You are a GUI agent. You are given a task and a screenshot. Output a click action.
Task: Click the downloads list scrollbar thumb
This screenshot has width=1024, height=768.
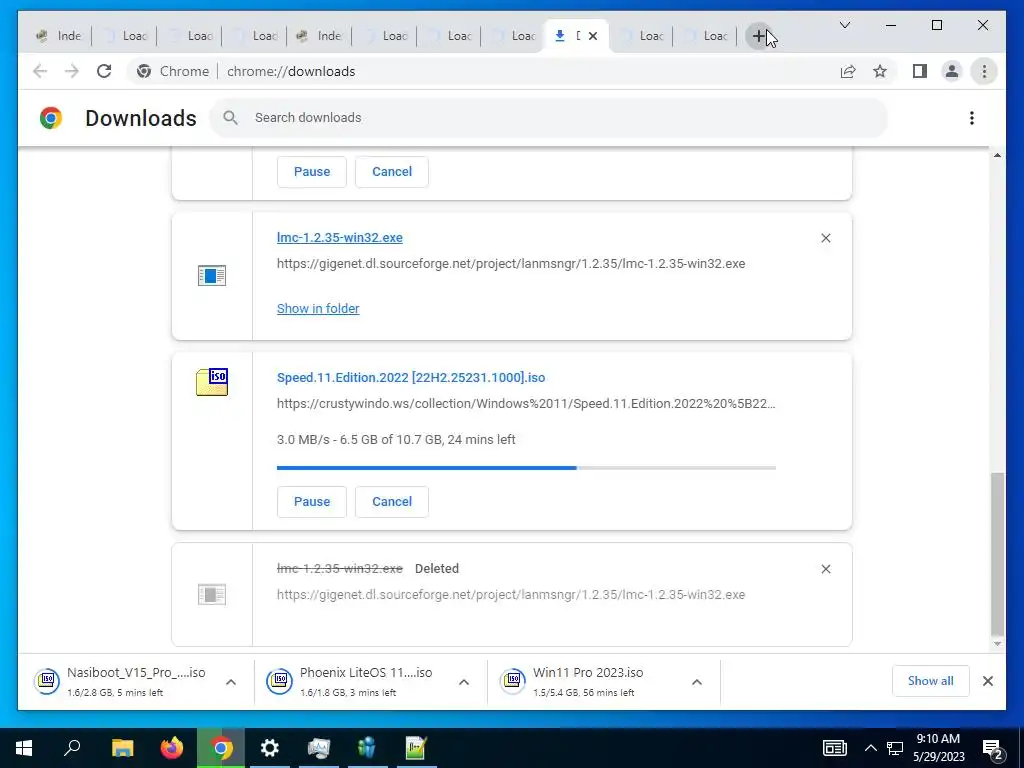997,554
